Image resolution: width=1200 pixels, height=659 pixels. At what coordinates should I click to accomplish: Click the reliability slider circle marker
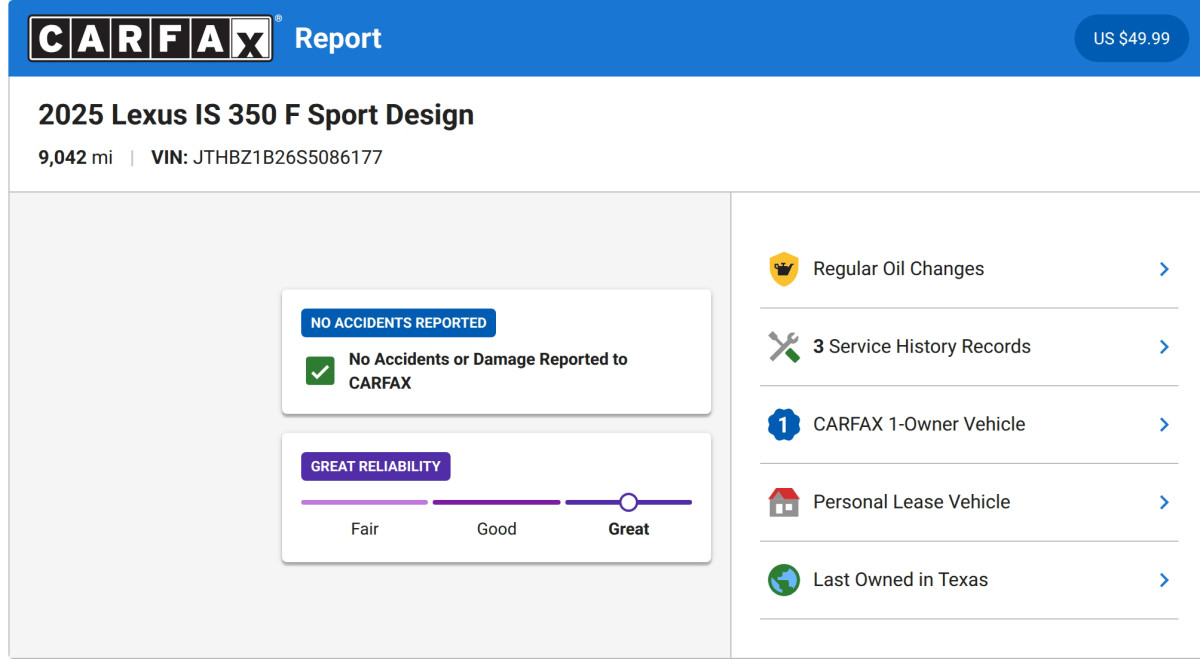(x=628, y=502)
